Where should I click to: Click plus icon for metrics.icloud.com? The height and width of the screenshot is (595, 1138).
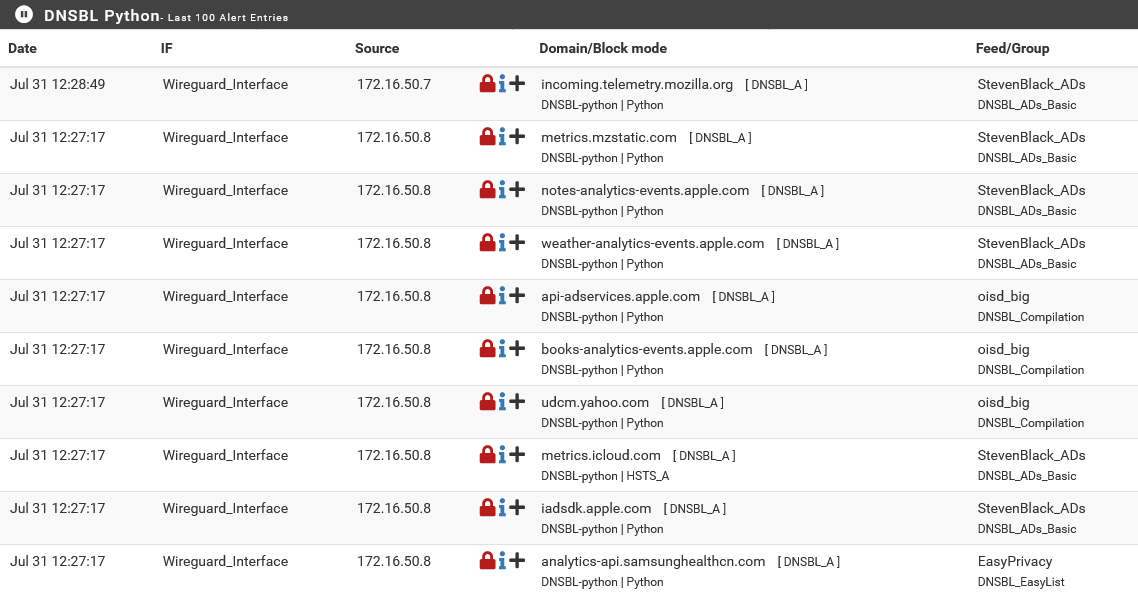tap(517, 454)
